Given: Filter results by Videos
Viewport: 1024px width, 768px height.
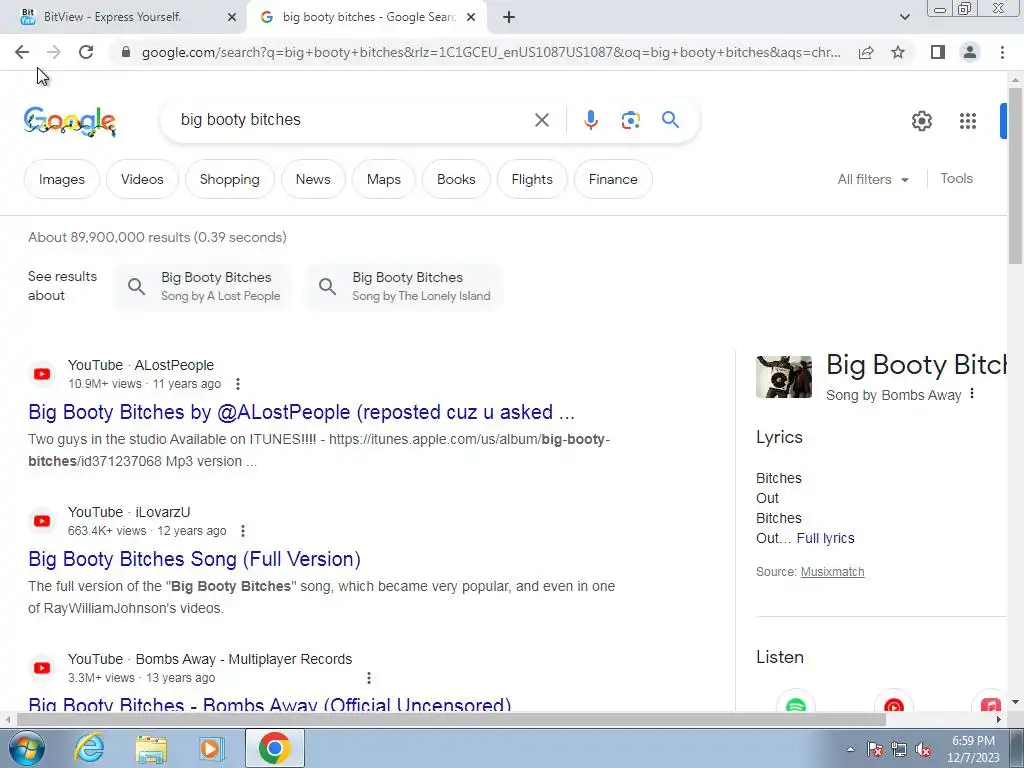Looking at the screenshot, I should click(142, 180).
